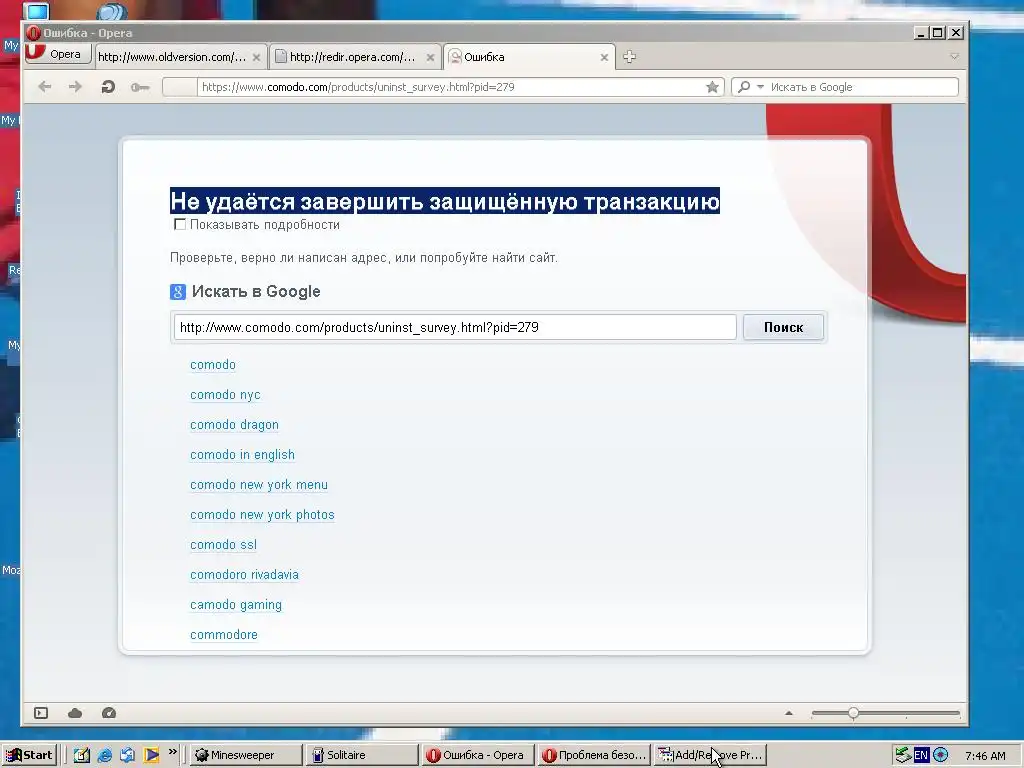The width and height of the screenshot is (1024, 768).
Task: Launch Windows Media Player quick launch icon
Action: (x=152, y=755)
